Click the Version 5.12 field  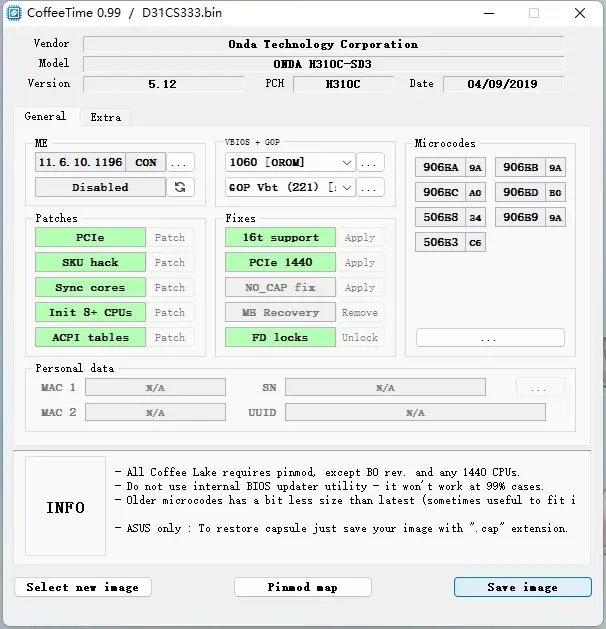[x=163, y=84]
